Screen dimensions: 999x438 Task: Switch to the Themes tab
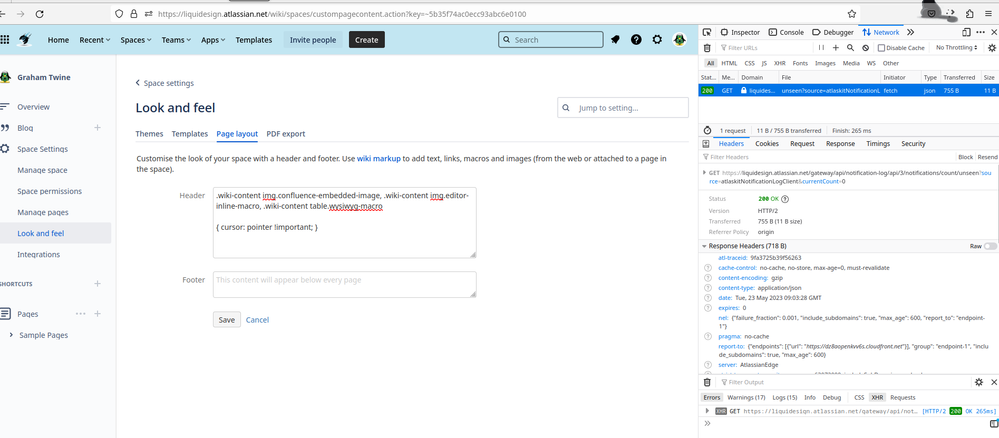pyautogui.click(x=149, y=134)
